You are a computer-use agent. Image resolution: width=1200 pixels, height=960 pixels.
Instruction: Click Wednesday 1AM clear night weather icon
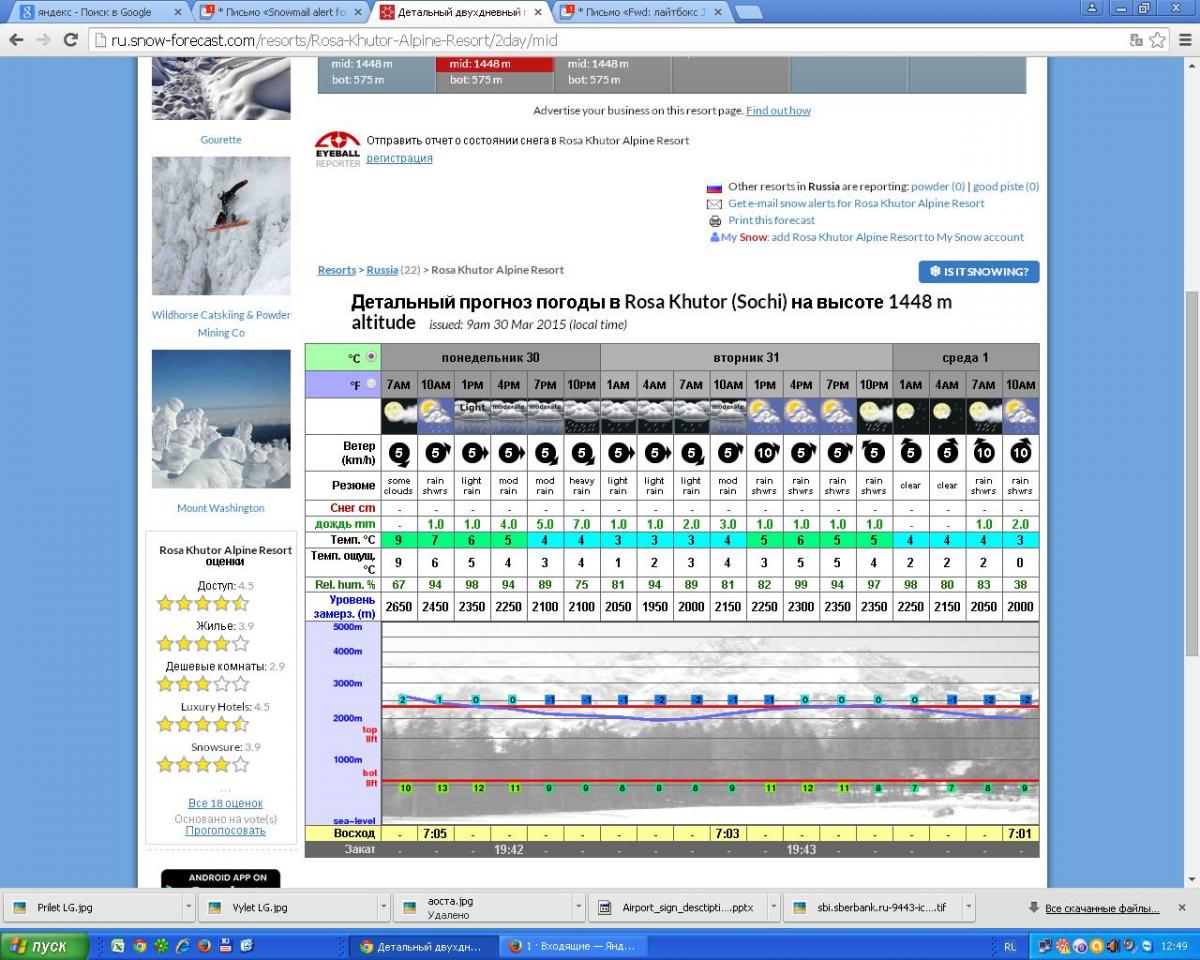910,416
